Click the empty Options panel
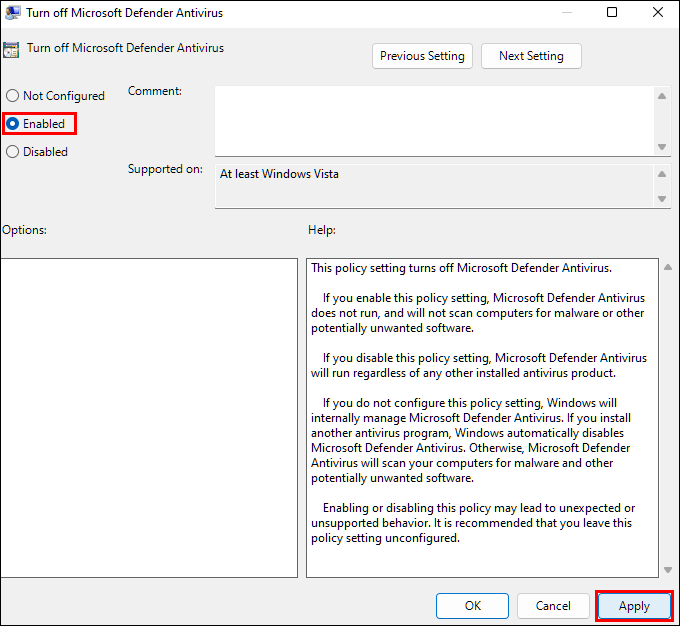This screenshot has height=626, width=680. click(x=149, y=417)
